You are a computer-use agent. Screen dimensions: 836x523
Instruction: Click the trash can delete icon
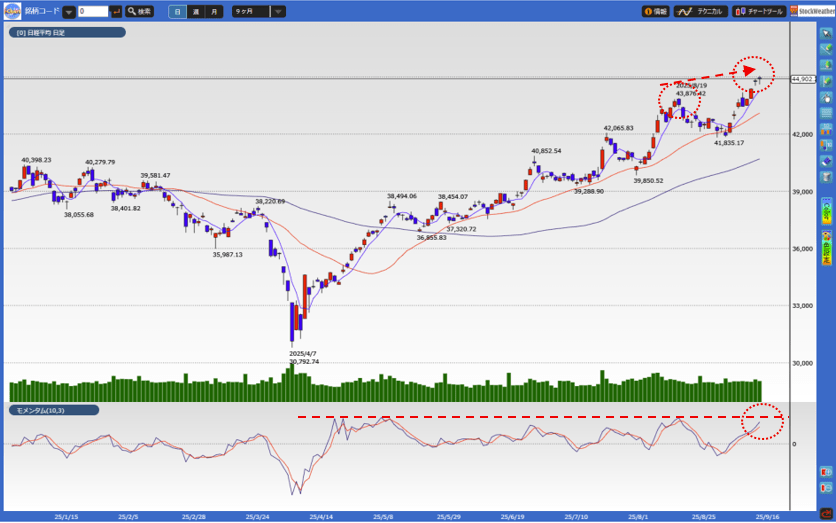(x=826, y=177)
